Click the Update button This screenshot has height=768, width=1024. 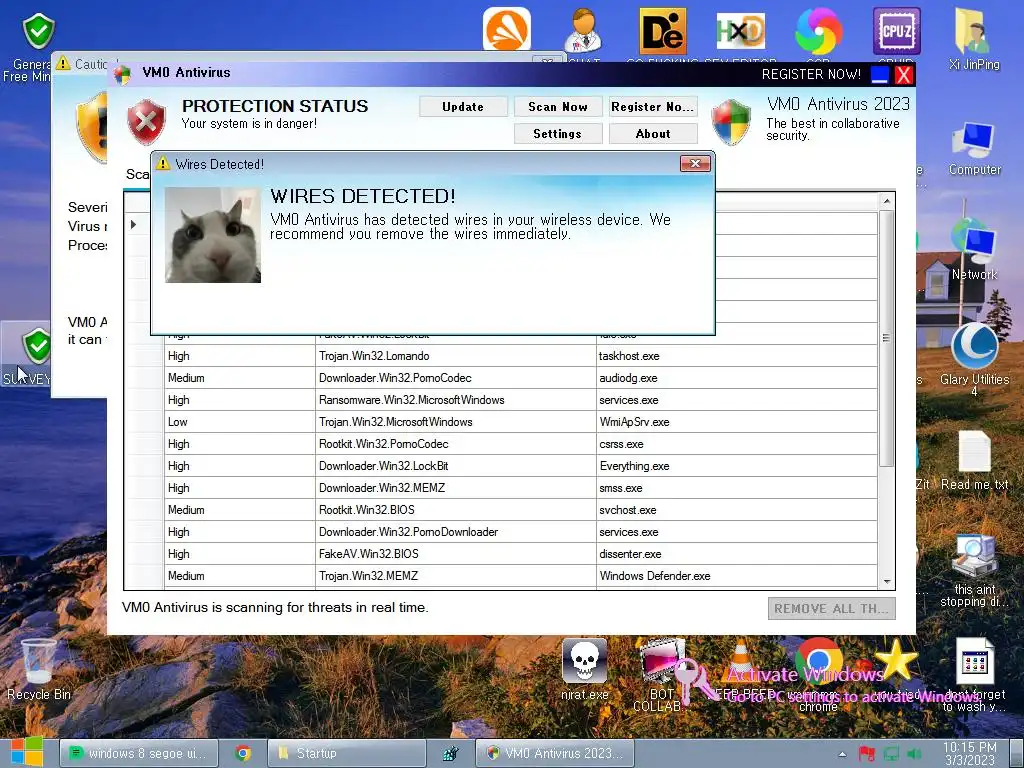(463, 106)
